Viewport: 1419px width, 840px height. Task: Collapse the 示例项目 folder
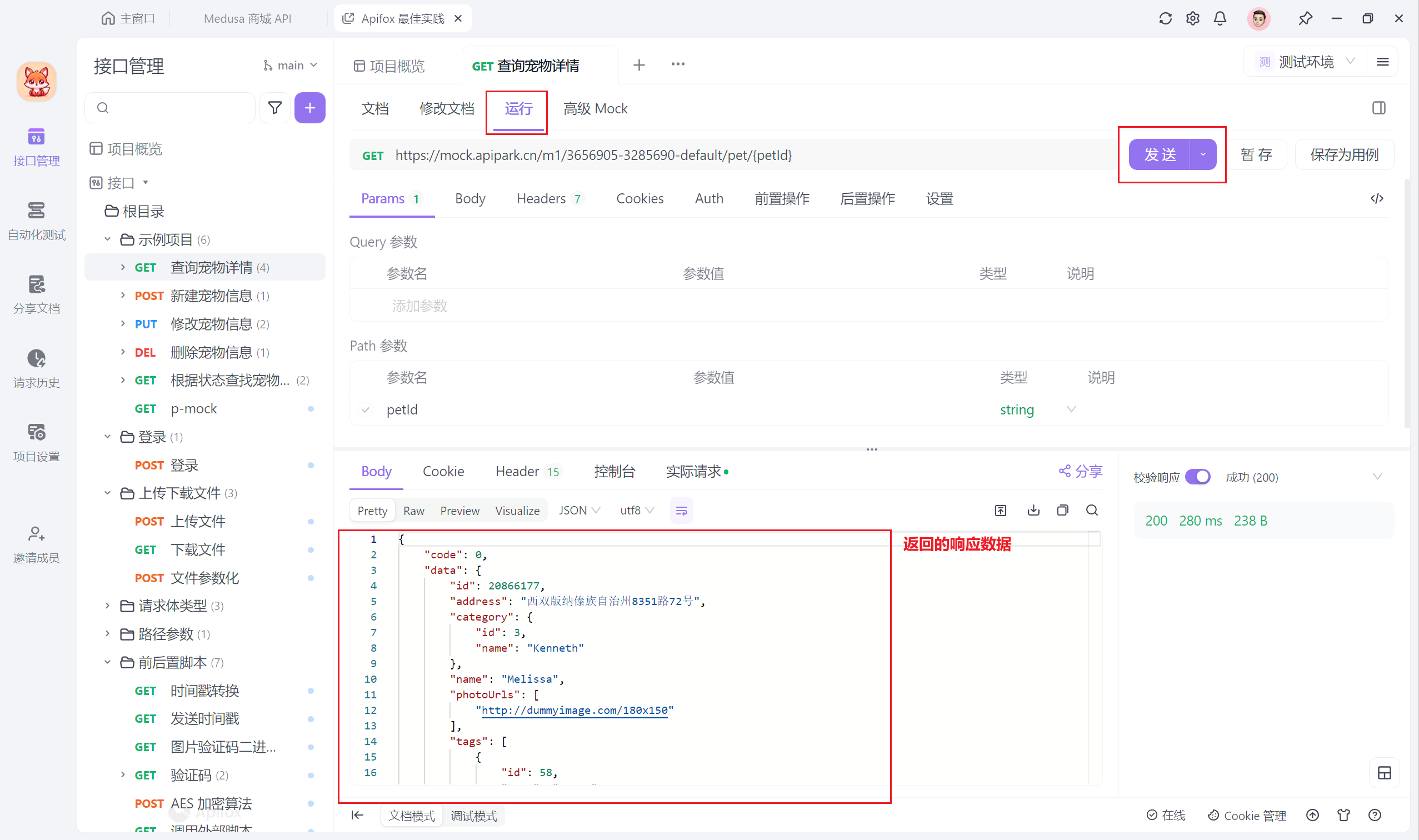click(108, 239)
